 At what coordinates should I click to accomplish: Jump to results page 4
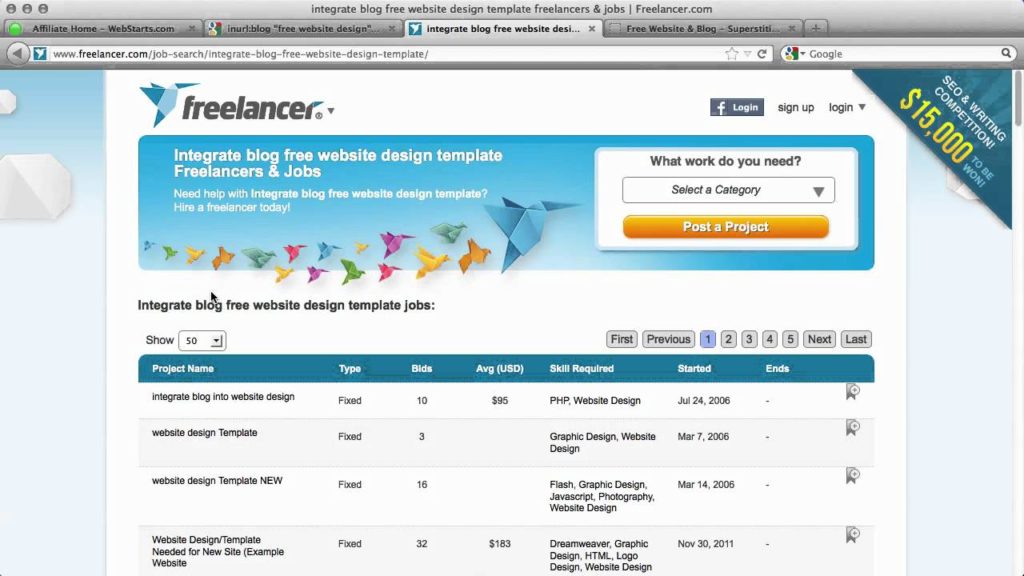coord(769,339)
